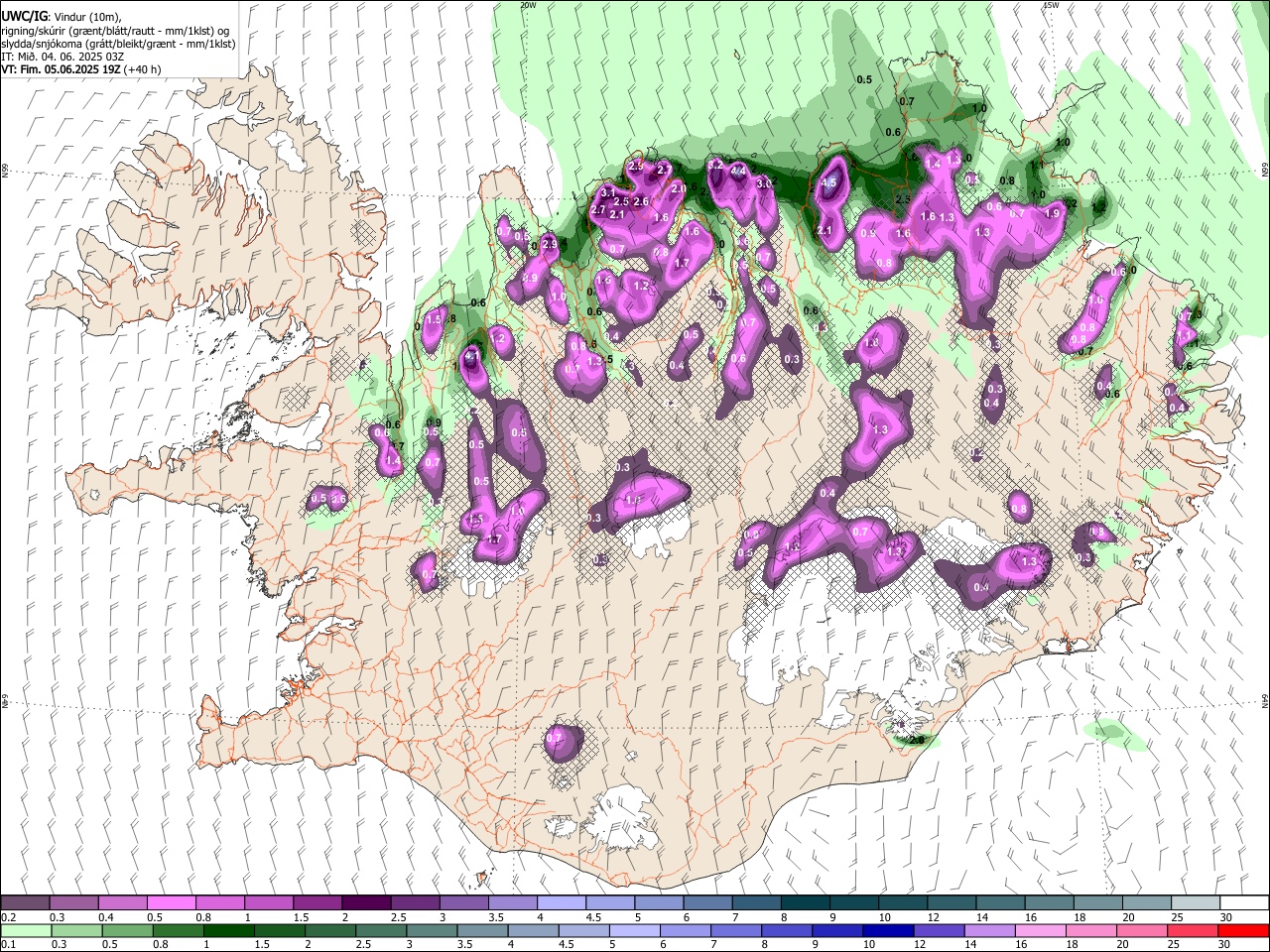Image resolution: width=1270 pixels, height=952 pixels.
Task: Click the 'UWC/IG' title text
Action: (24, 16)
